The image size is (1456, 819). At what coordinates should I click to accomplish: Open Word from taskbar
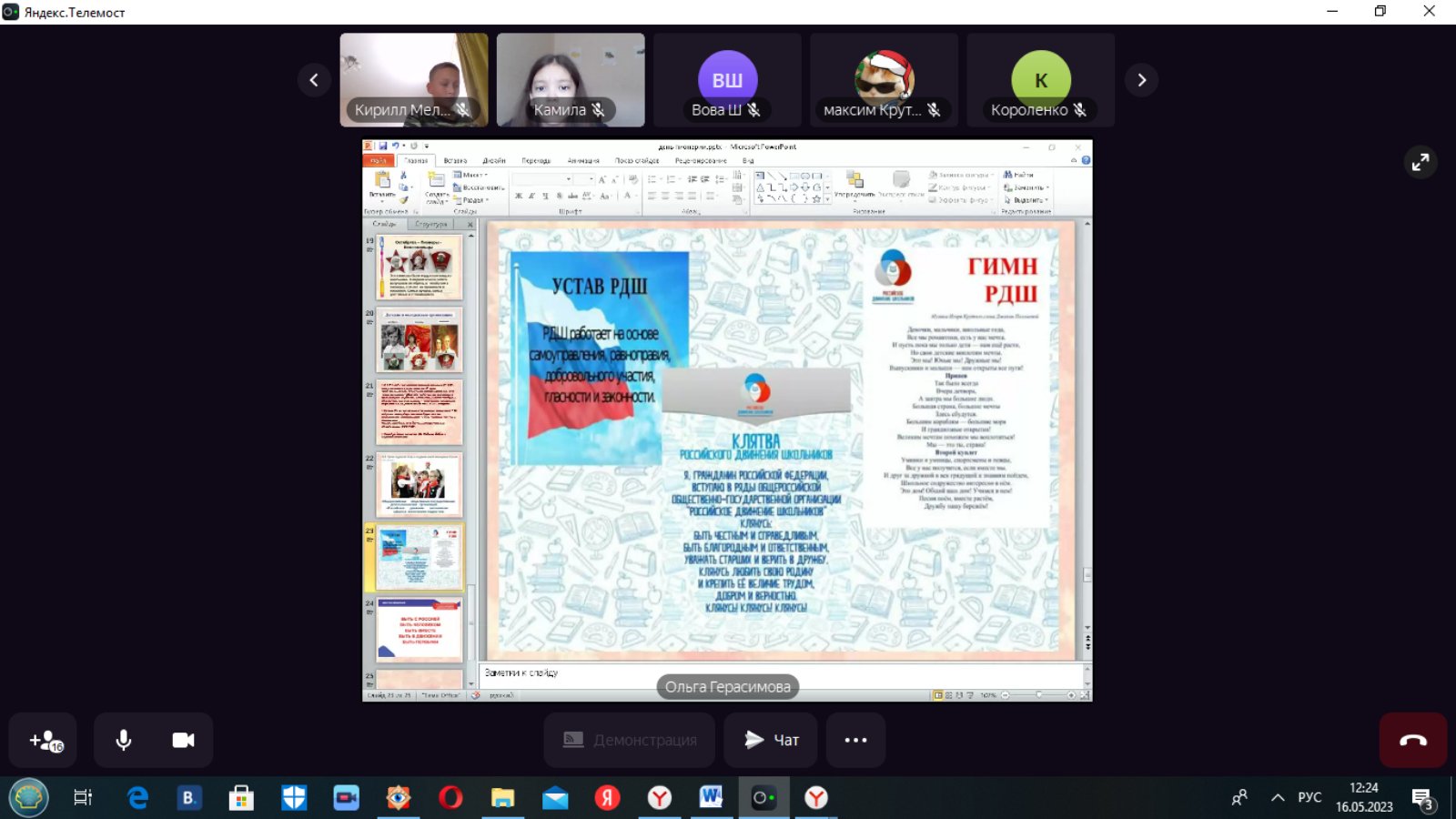710,798
